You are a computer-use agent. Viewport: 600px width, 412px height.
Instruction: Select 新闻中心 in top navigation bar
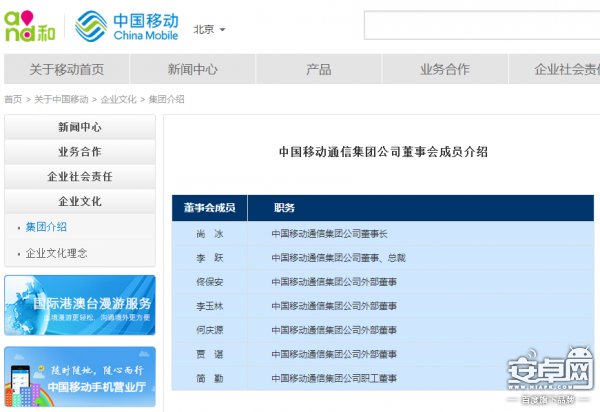click(192, 69)
